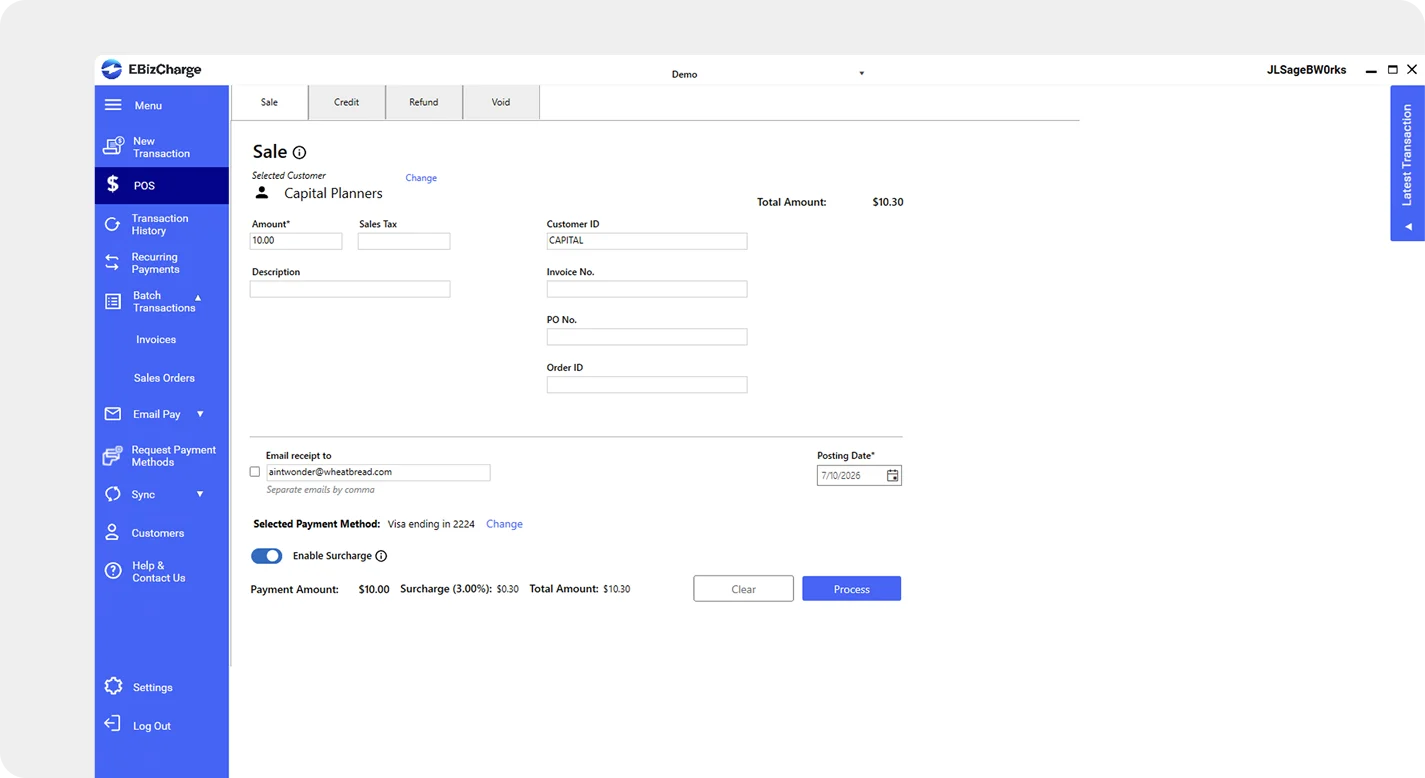1425x778 pixels.
Task: Click the Email Pay envelope icon
Action: click(113, 414)
